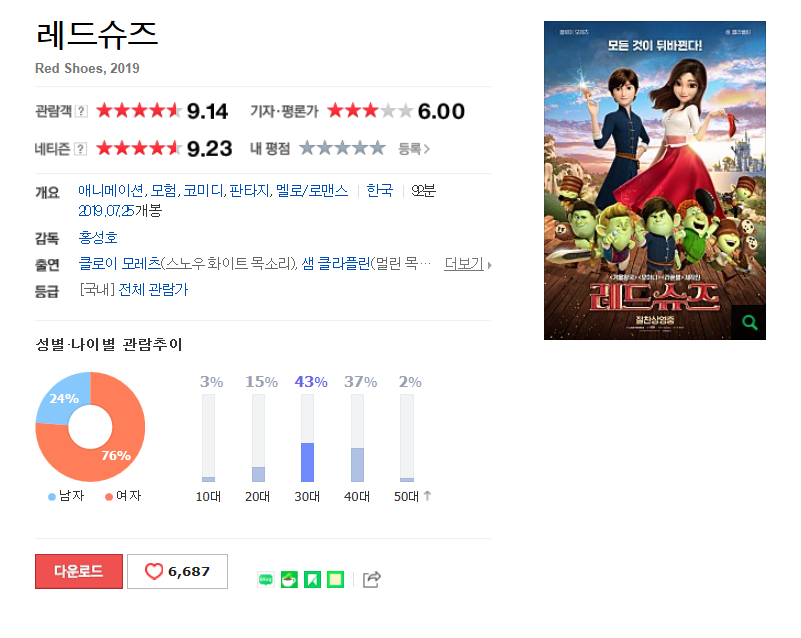Click the 한국 country link

pos(380,191)
